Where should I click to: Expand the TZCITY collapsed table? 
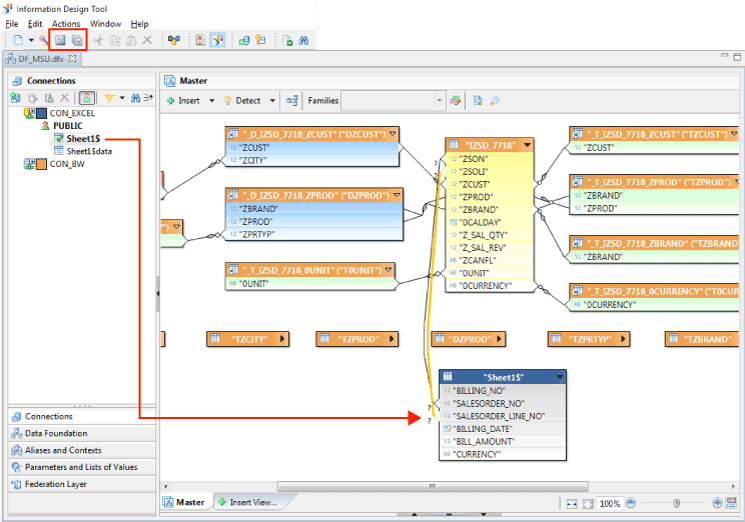282,339
